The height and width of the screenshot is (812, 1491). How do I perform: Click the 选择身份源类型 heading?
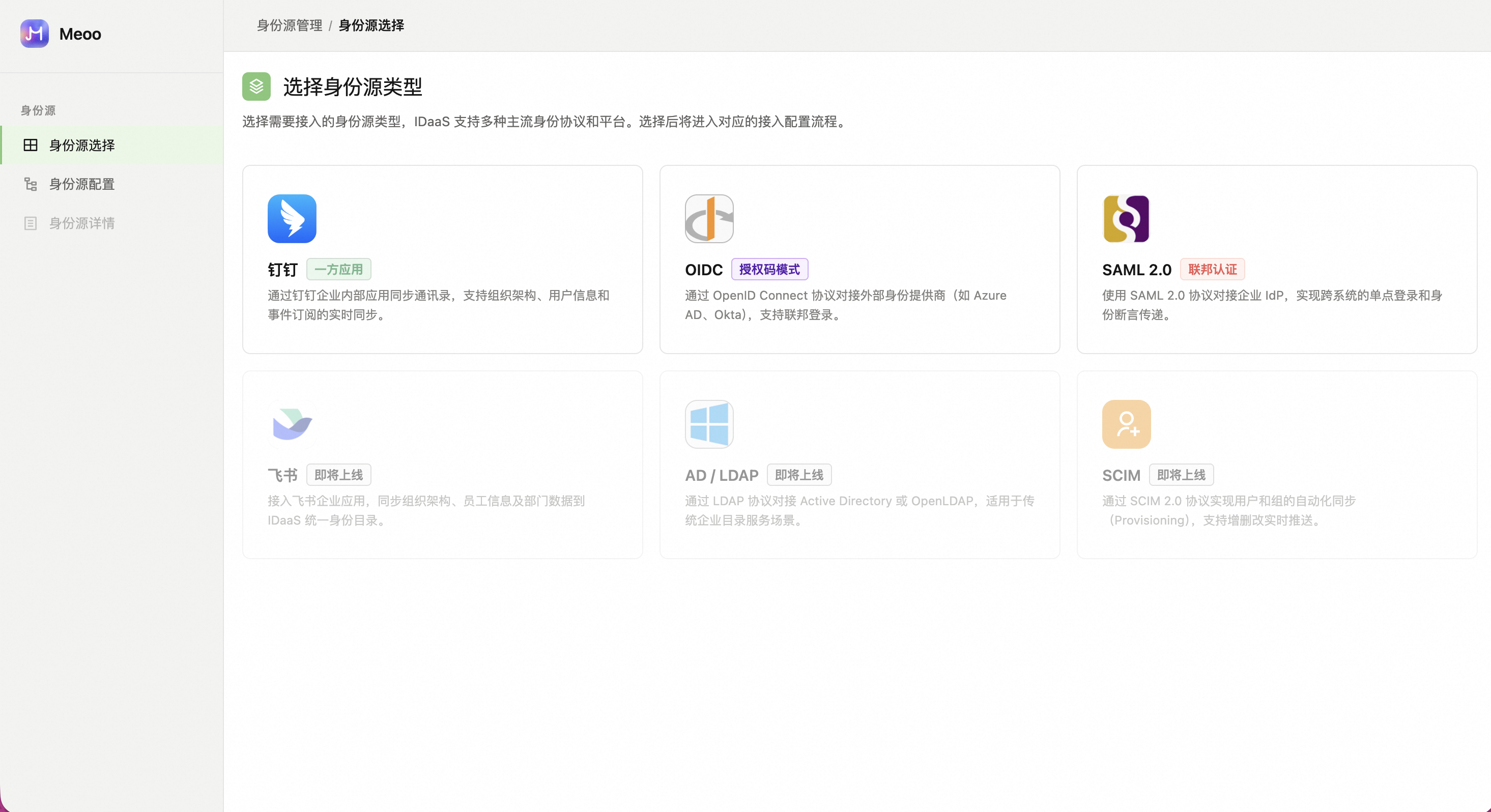(353, 87)
